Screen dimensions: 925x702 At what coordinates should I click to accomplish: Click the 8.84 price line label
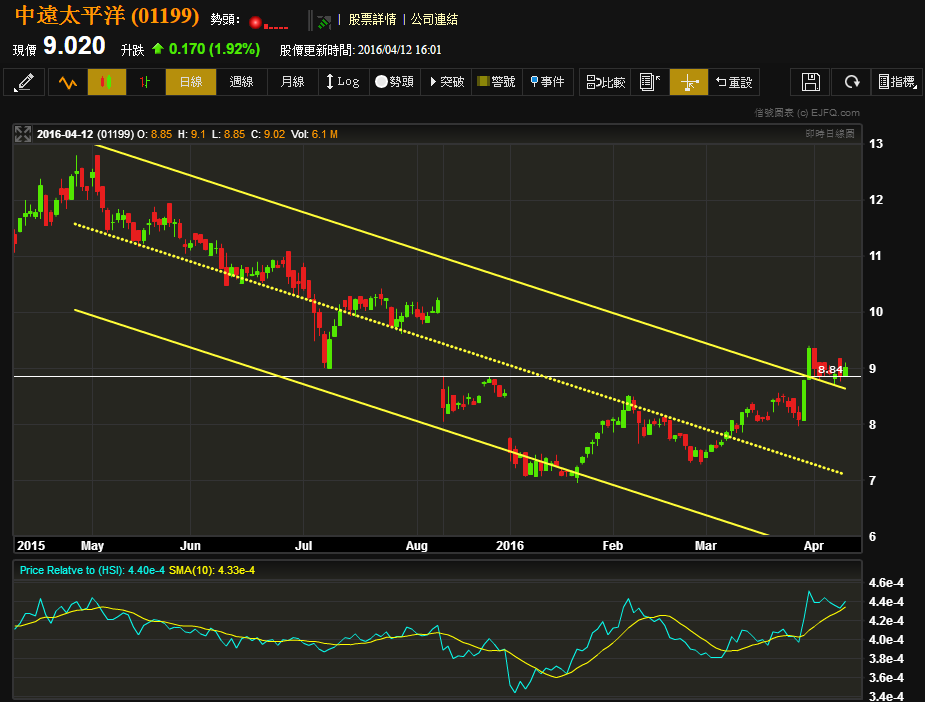[x=830, y=370]
